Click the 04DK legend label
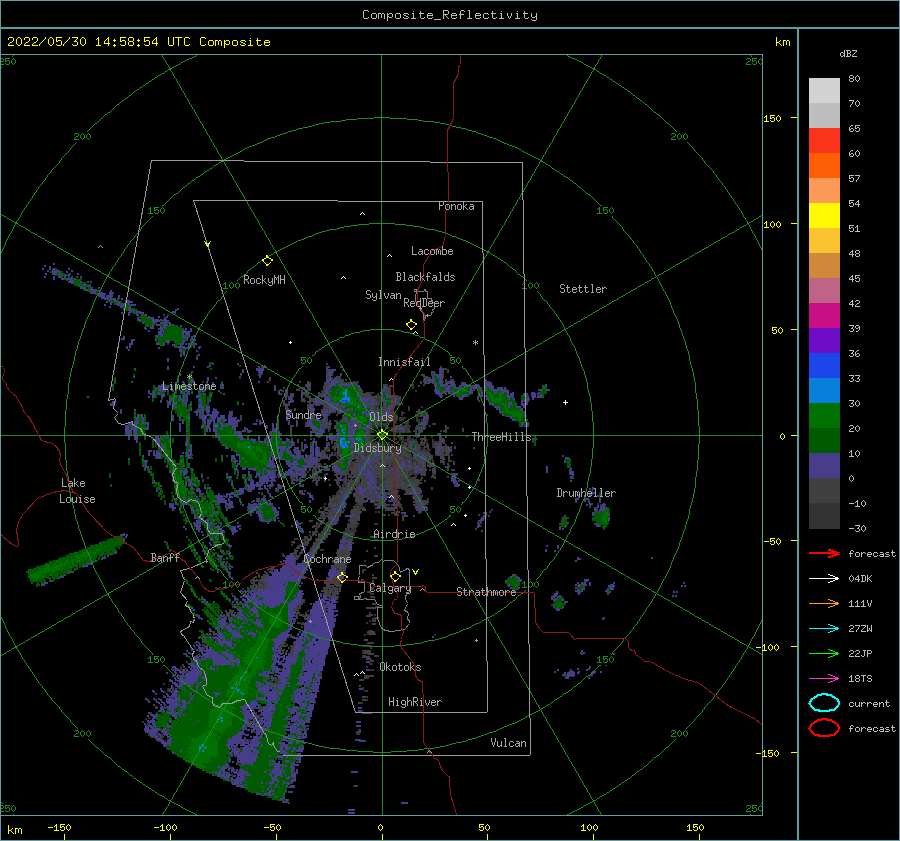 click(x=860, y=579)
